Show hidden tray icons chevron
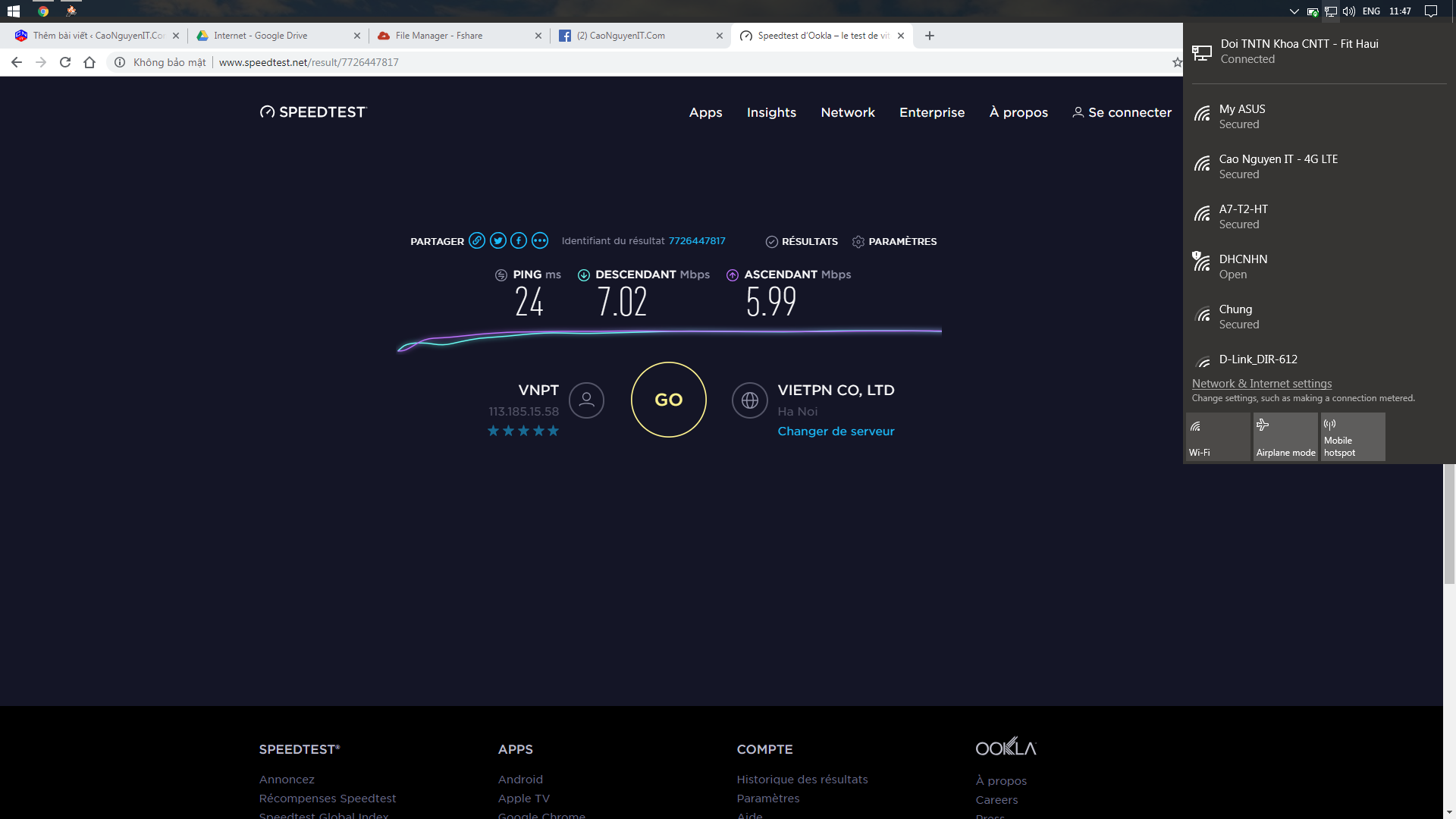 point(1294,11)
